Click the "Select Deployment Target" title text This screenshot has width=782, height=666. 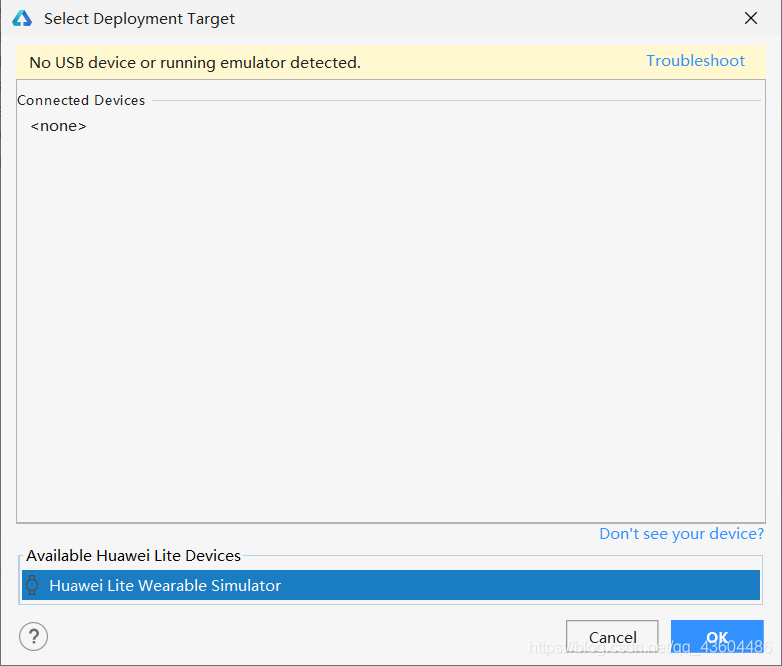[140, 19]
